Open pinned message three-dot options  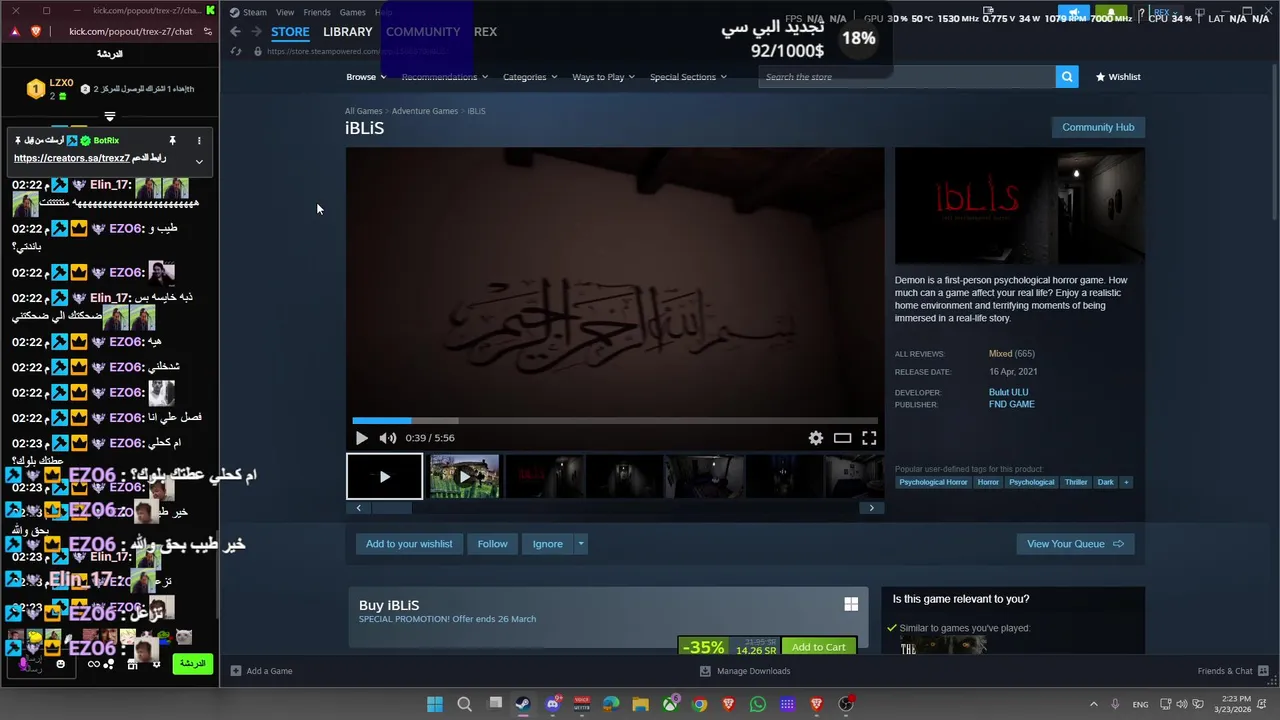[x=199, y=141]
